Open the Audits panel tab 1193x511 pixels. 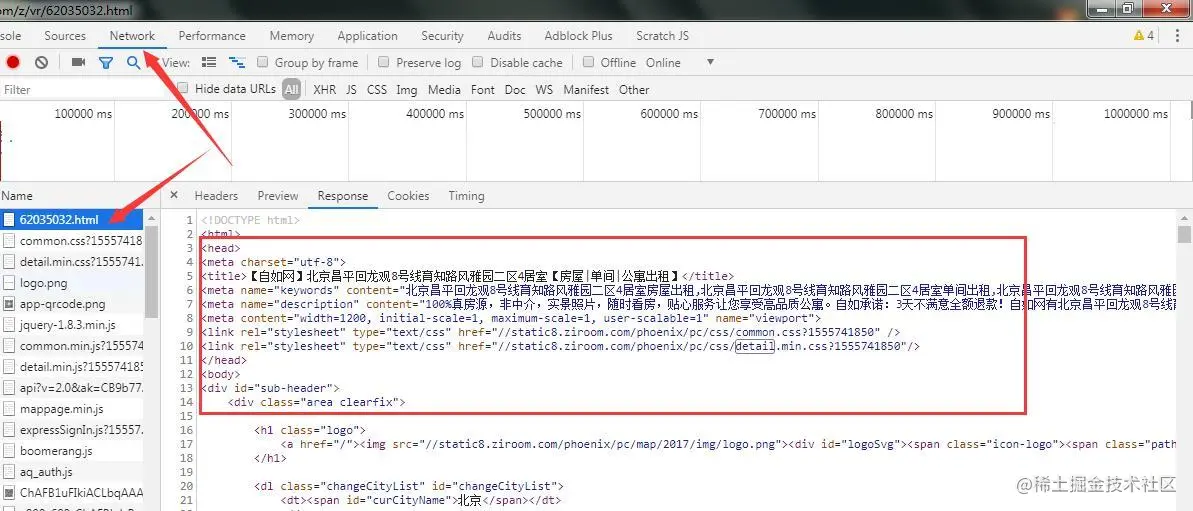tap(504, 36)
